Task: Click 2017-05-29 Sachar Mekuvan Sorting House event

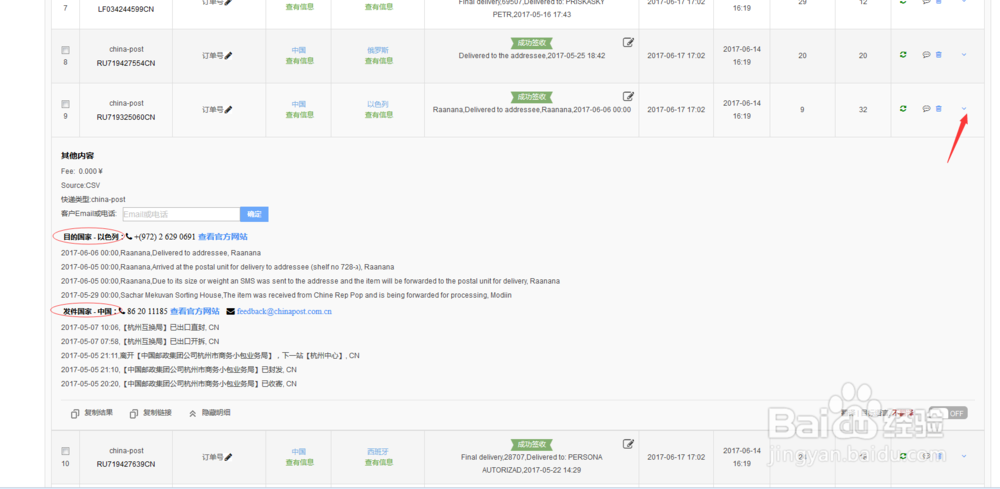Action: (x=286, y=295)
